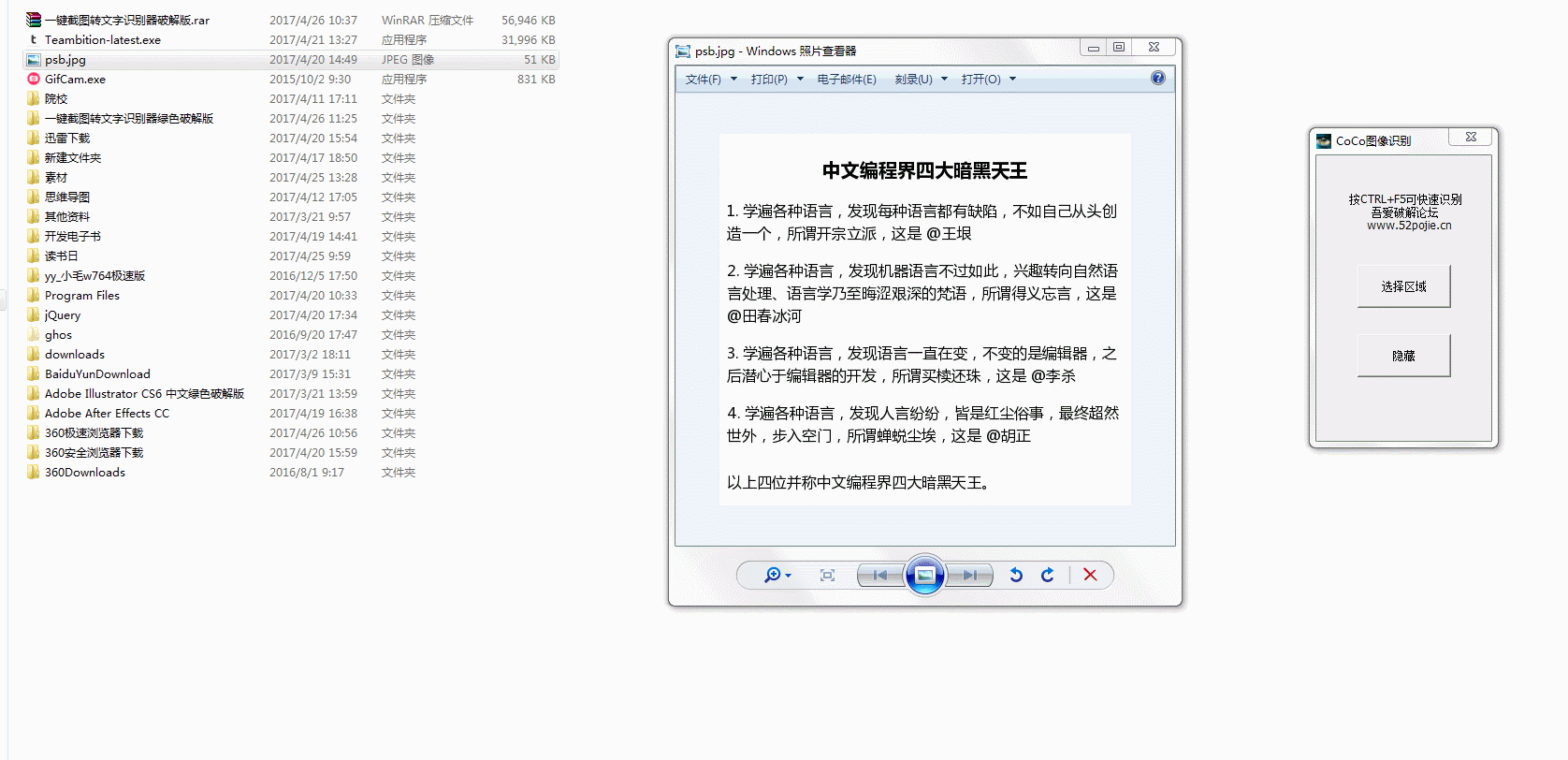The width and height of the screenshot is (1568, 760).
Task: Click the Adobe Illustrator CS6 中文绿色破解版 folder name
Action: 145,394
